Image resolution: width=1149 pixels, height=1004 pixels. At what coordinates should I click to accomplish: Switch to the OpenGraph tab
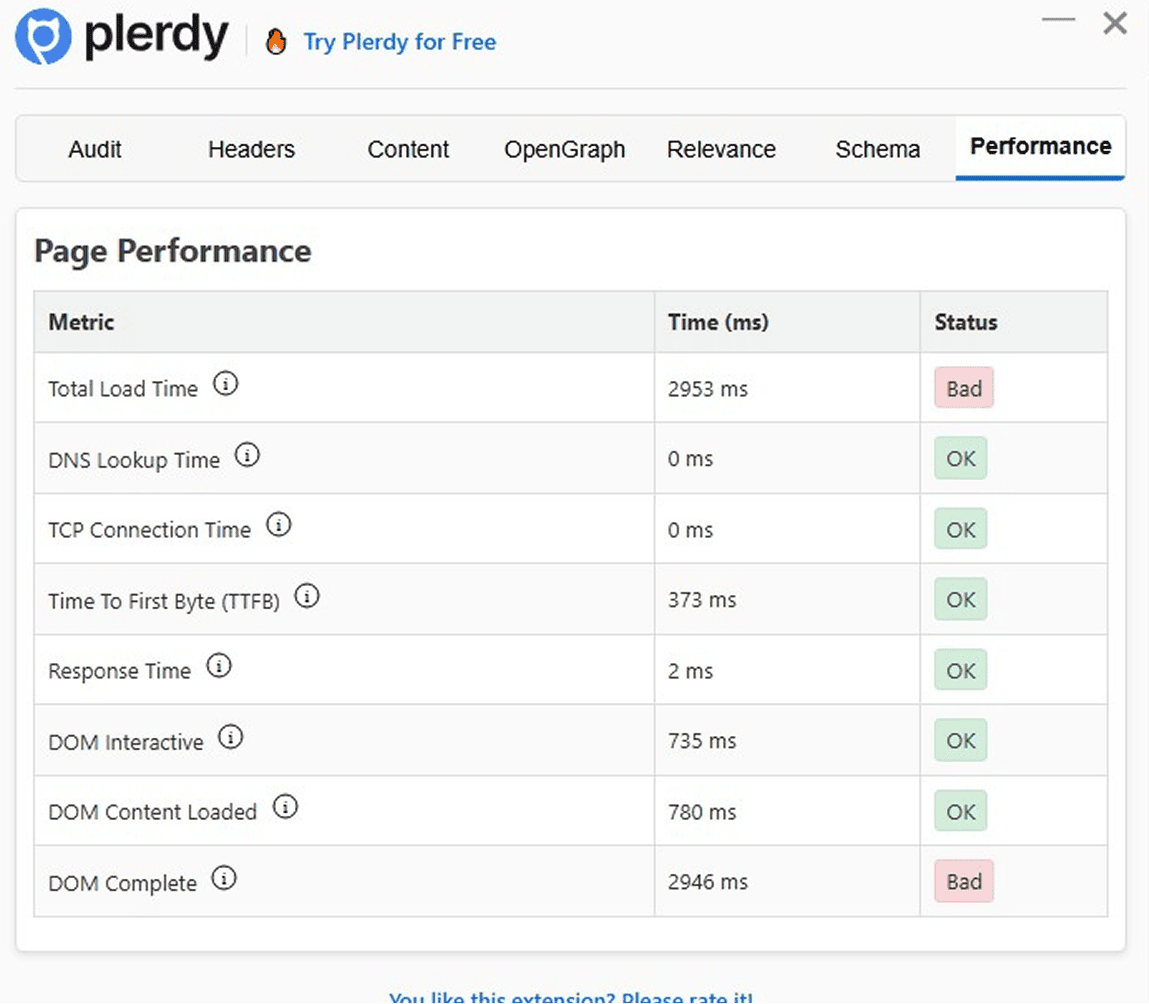click(x=564, y=149)
